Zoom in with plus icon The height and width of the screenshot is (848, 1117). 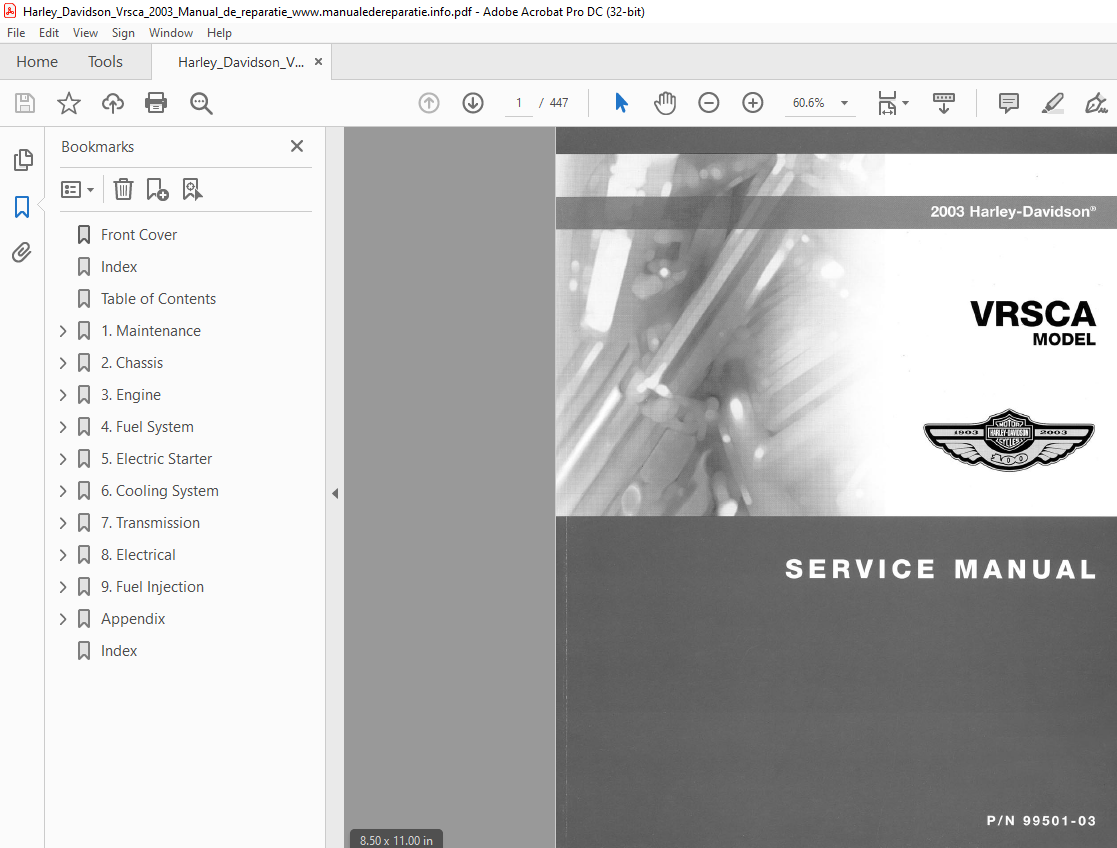753,103
